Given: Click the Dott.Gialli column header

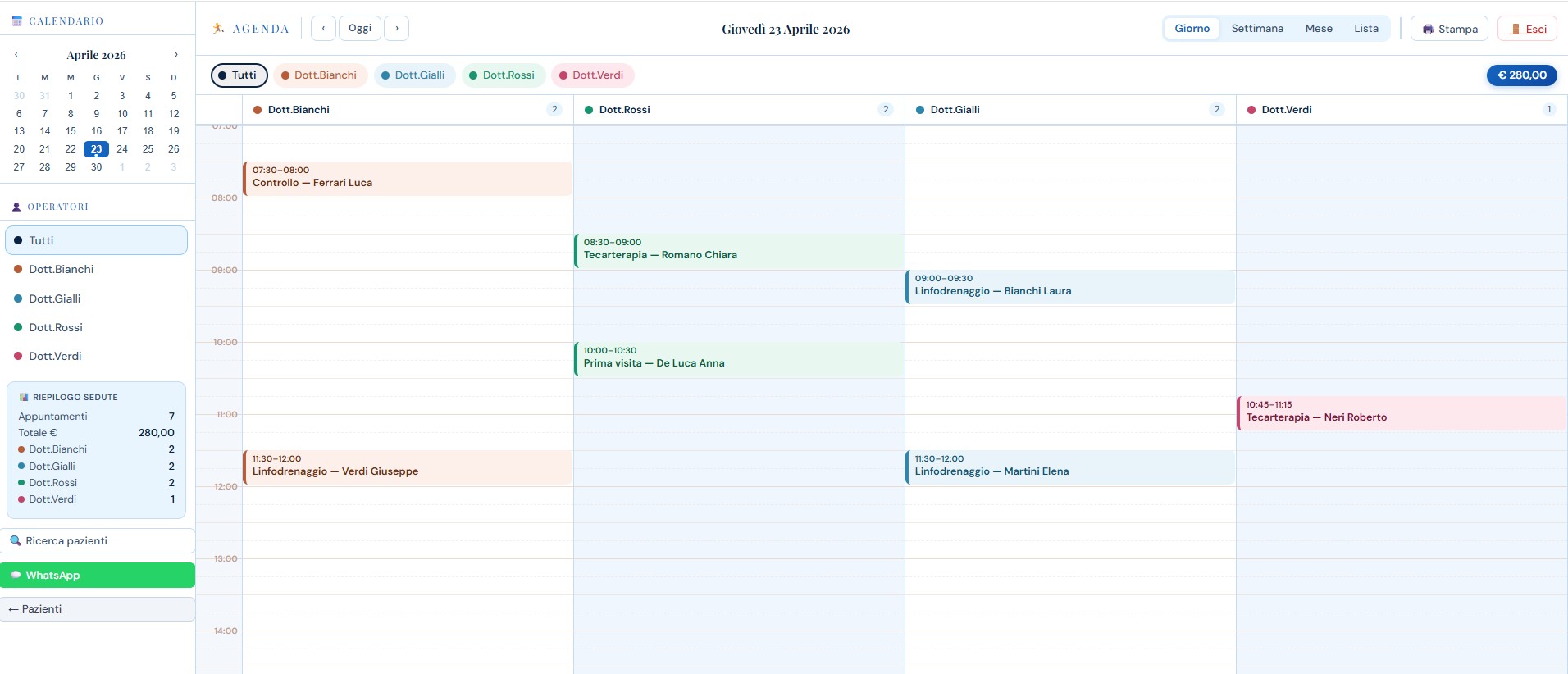Looking at the screenshot, I should click(1070, 110).
